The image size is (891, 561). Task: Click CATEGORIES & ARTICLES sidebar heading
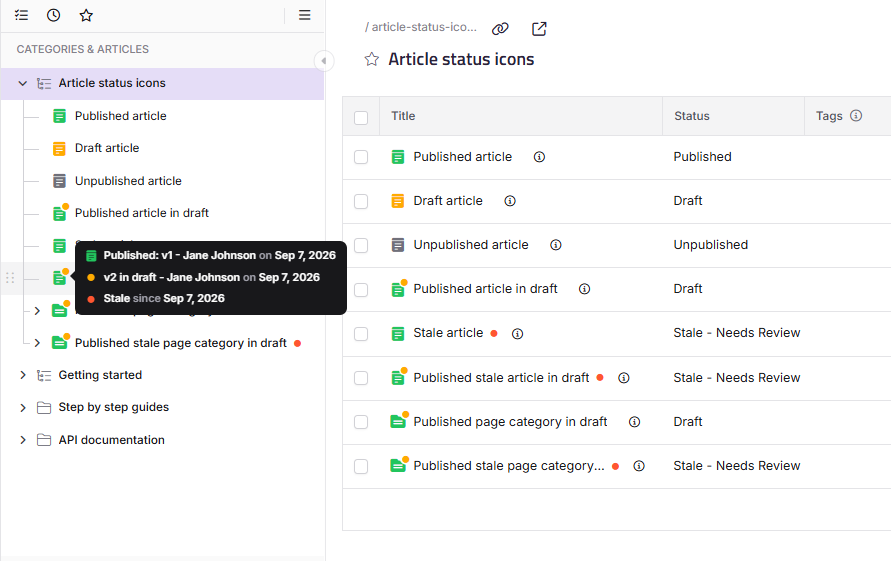pos(82,49)
